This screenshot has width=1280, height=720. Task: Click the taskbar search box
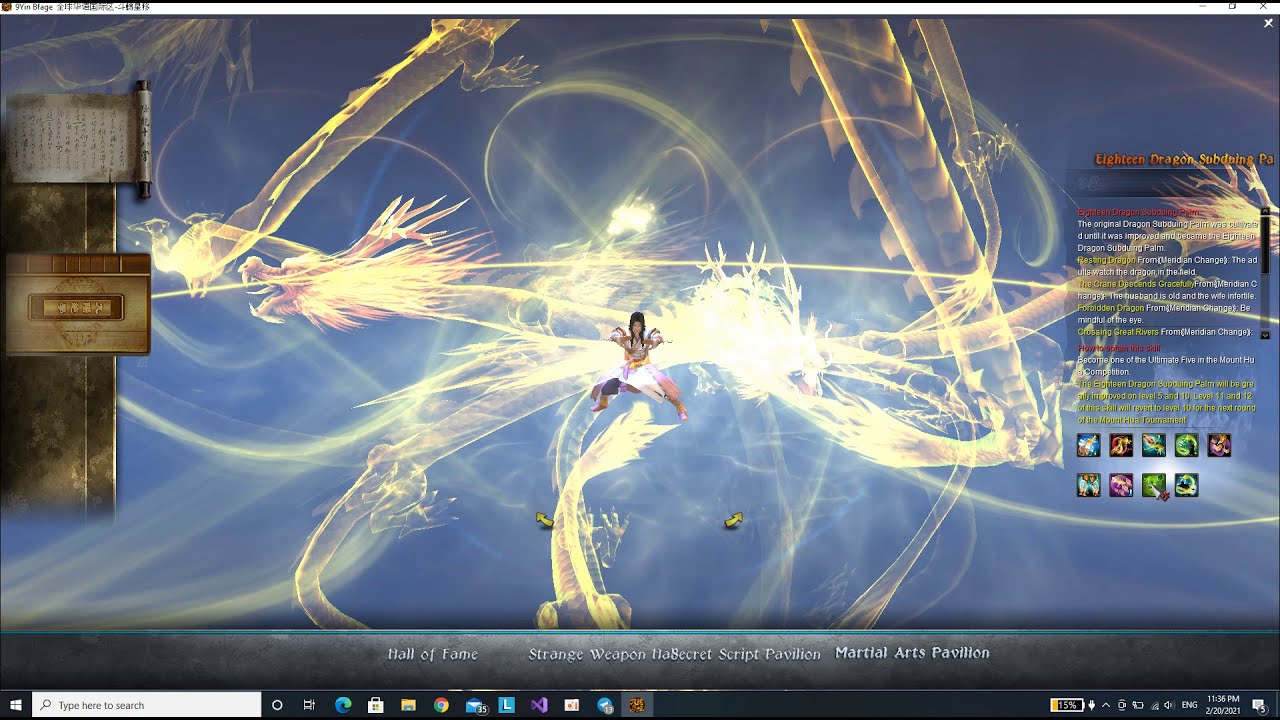146,705
